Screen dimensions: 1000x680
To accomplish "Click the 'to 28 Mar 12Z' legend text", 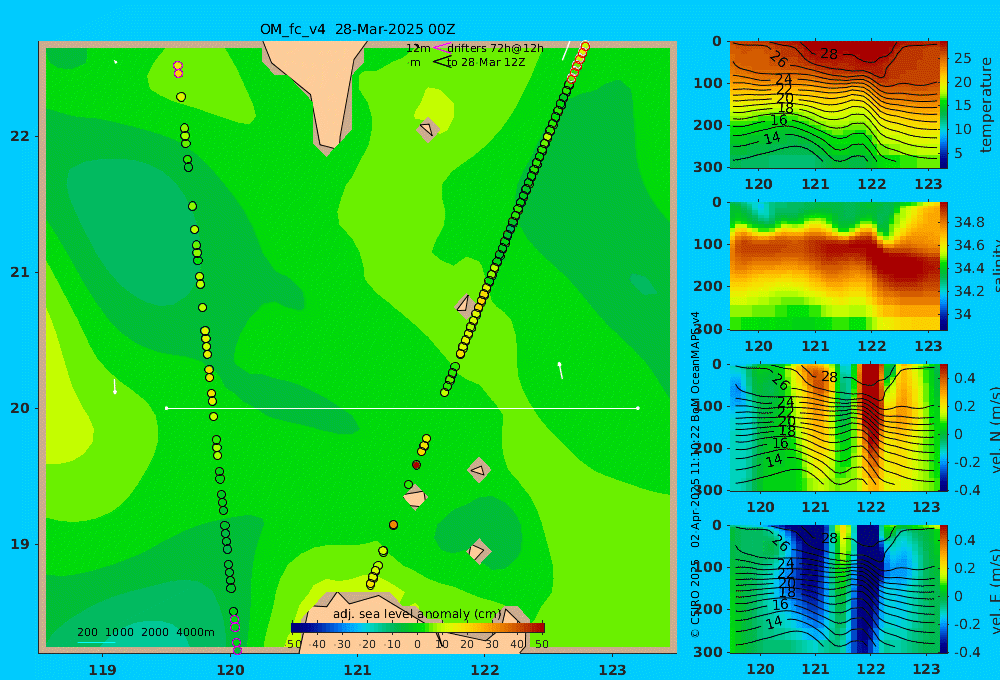I will [x=486, y=63].
